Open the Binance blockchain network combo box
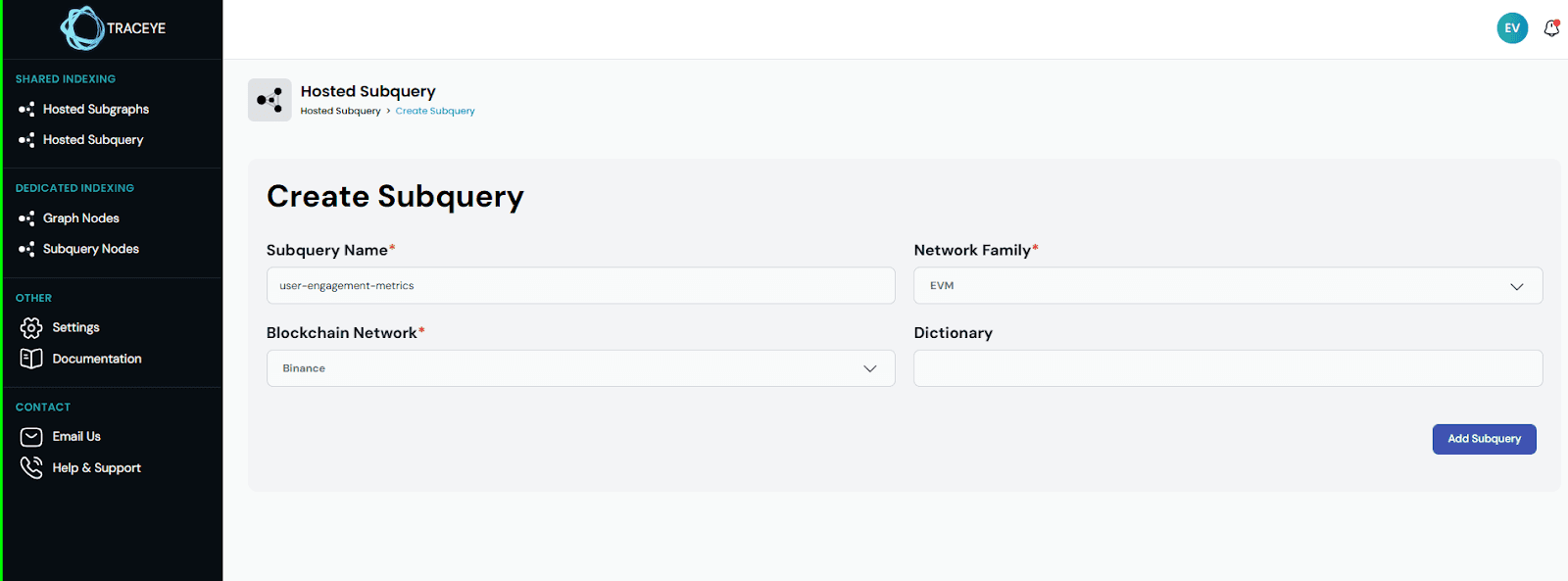1568x581 pixels. click(x=581, y=368)
